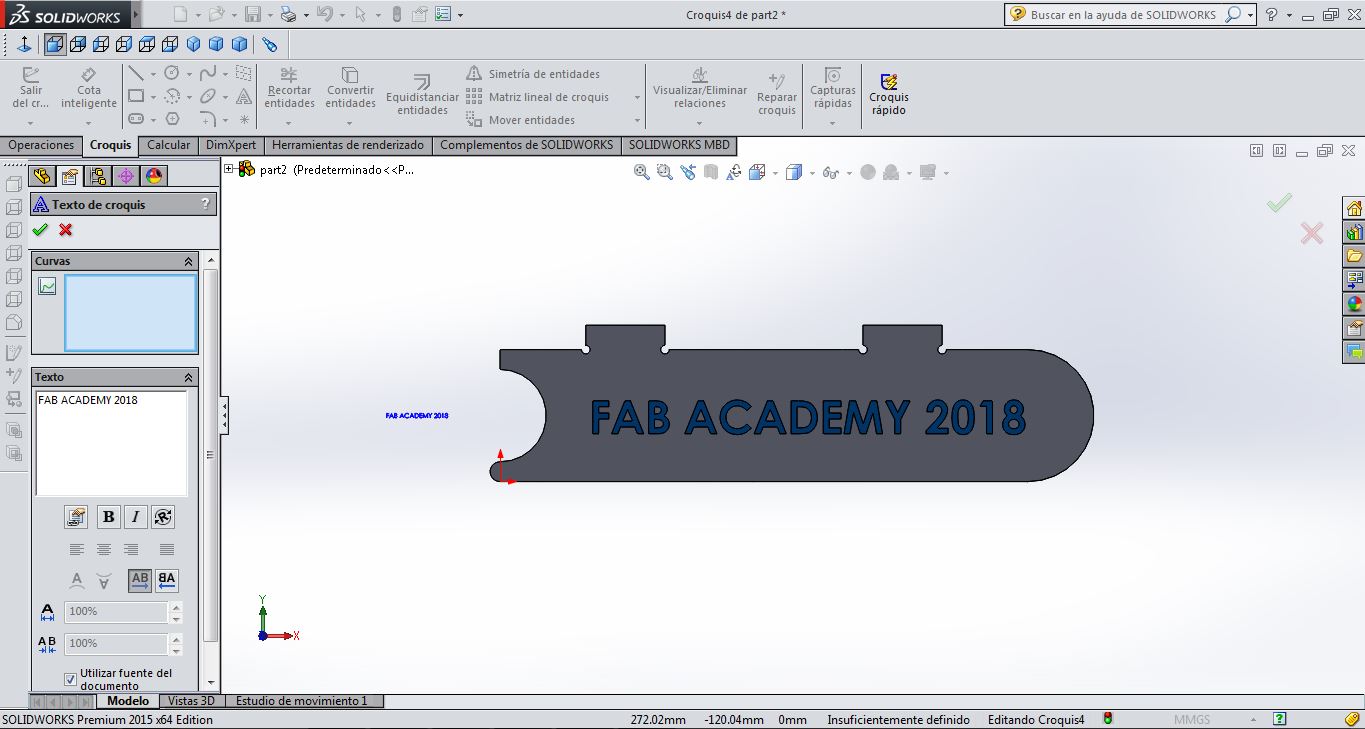1365x729 pixels.
Task: Click Recortar entidades tool
Action: pos(289,88)
